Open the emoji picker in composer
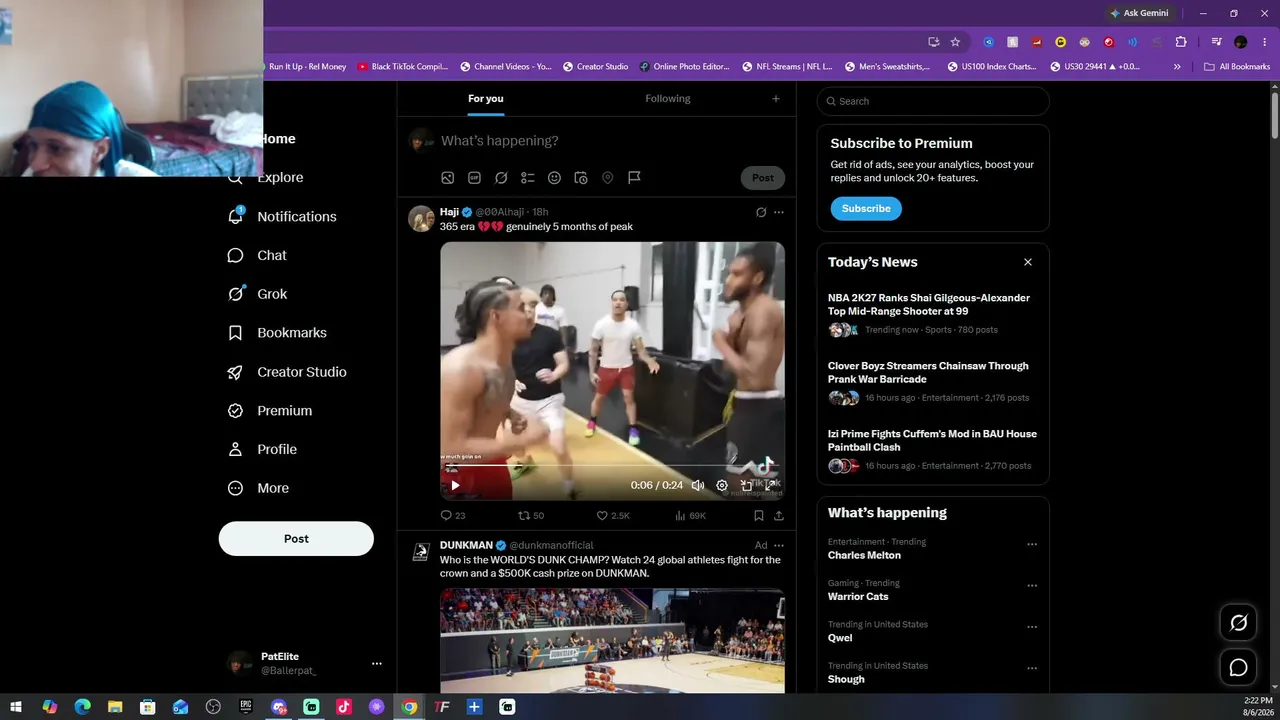This screenshot has width=1280, height=720. pyautogui.click(x=554, y=178)
